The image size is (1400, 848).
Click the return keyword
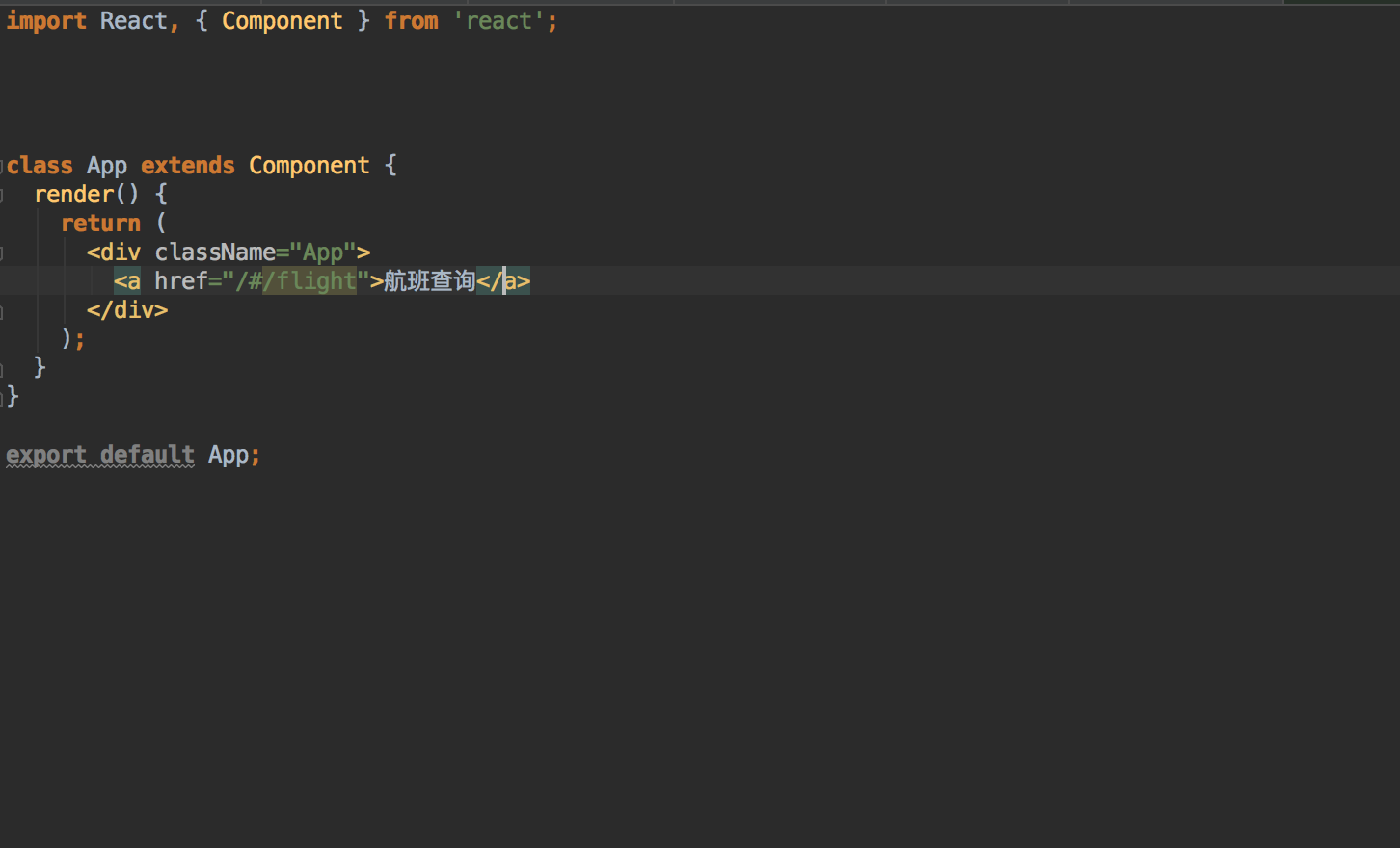click(x=99, y=223)
